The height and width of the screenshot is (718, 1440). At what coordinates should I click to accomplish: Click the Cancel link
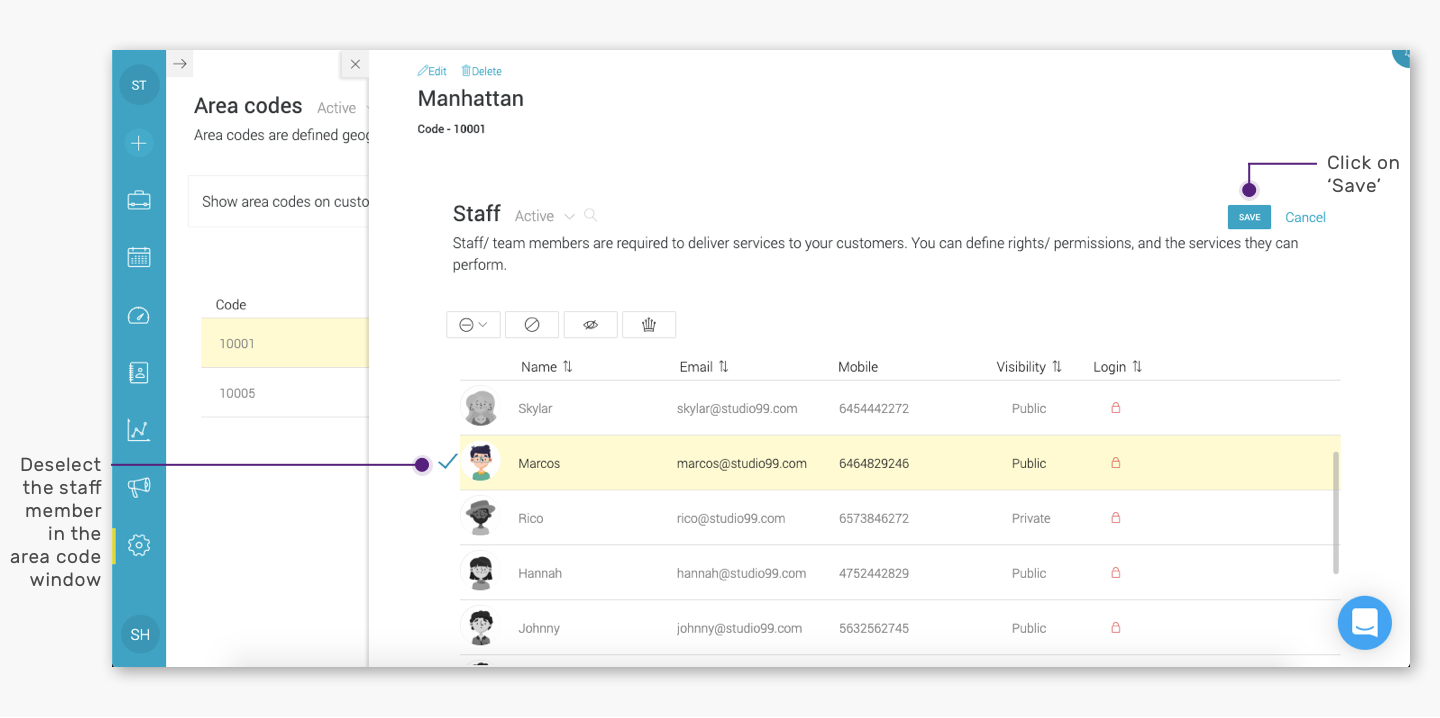(x=1305, y=217)
